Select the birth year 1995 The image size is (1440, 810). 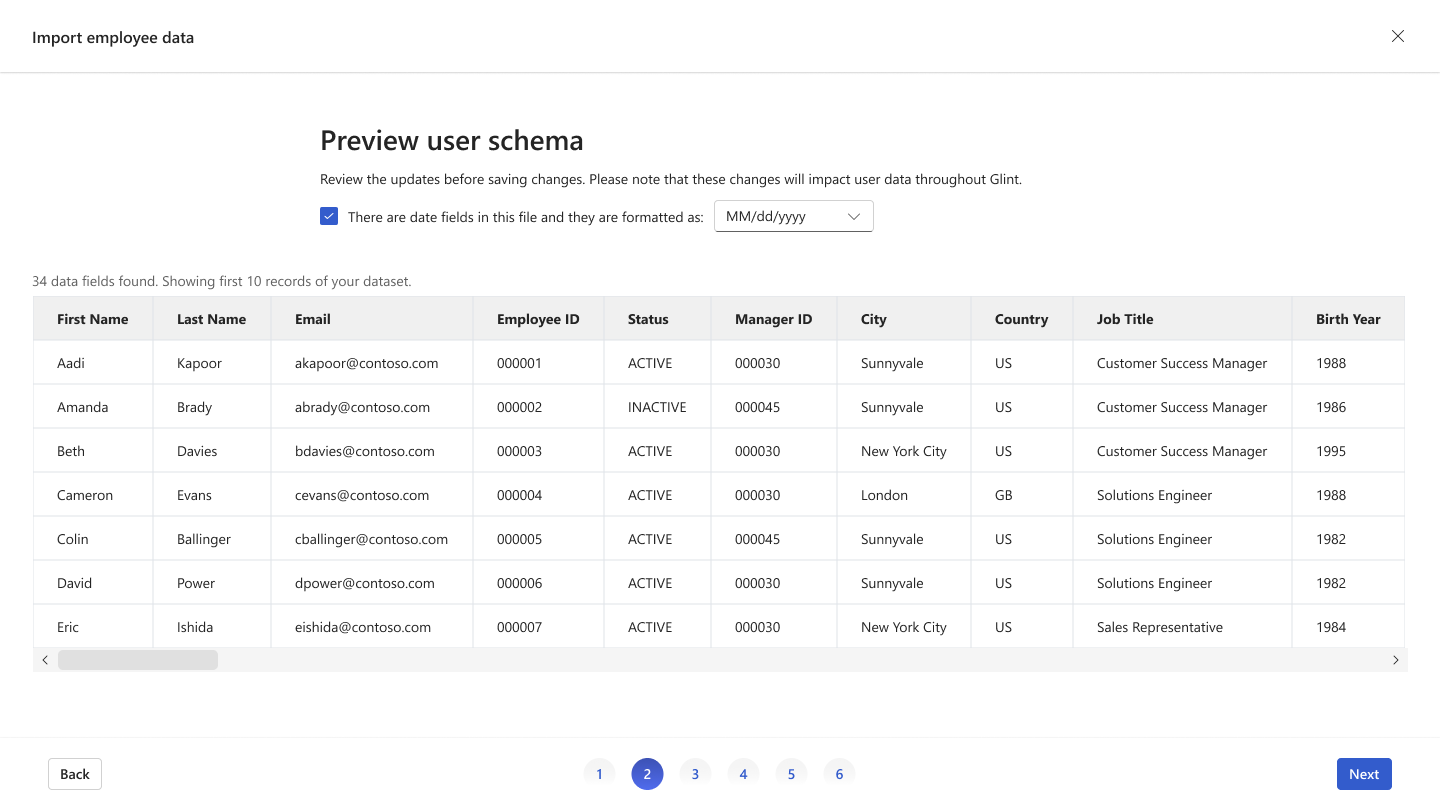pyautogui.click(x=1331, y=451)
